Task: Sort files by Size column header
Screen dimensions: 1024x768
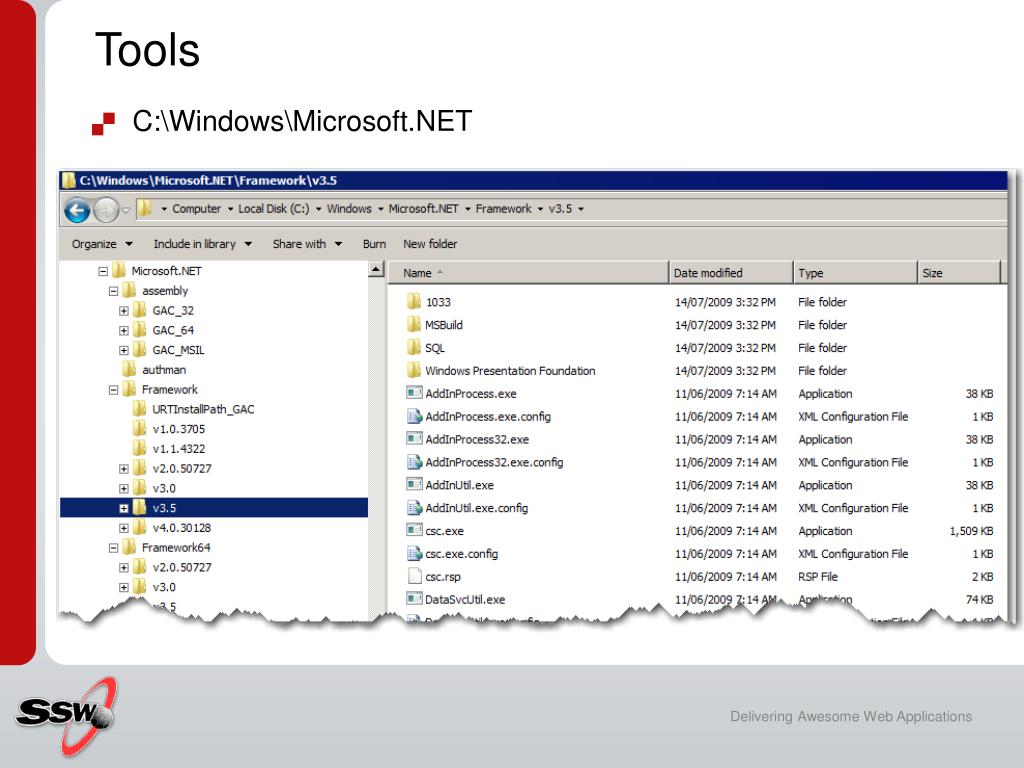Action: [x=959, y=273]
